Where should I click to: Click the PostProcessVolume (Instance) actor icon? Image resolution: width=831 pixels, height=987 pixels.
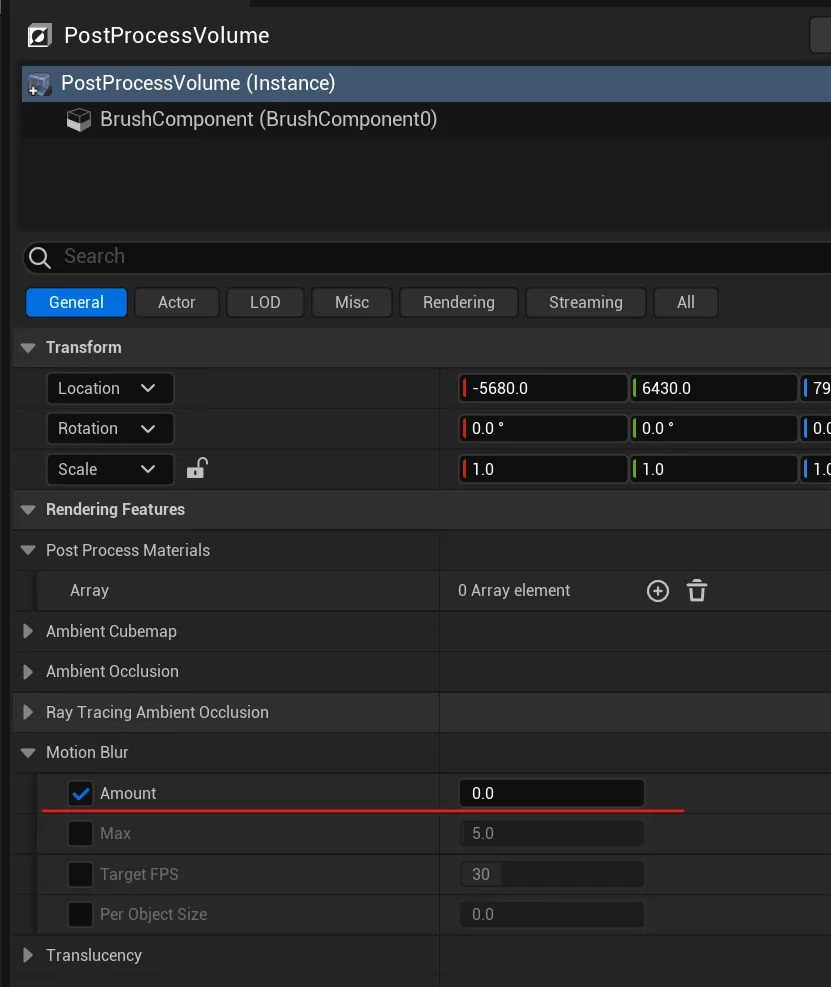coord(40,83)
